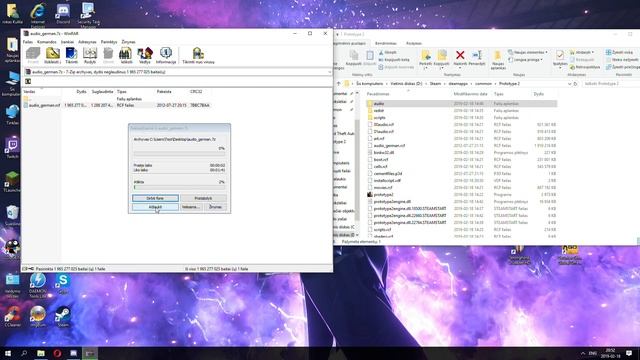This screenshot has width=640, height=360.
Task: Click the View (Rodyti) toolbar icon
Action: tap(90, 55)
